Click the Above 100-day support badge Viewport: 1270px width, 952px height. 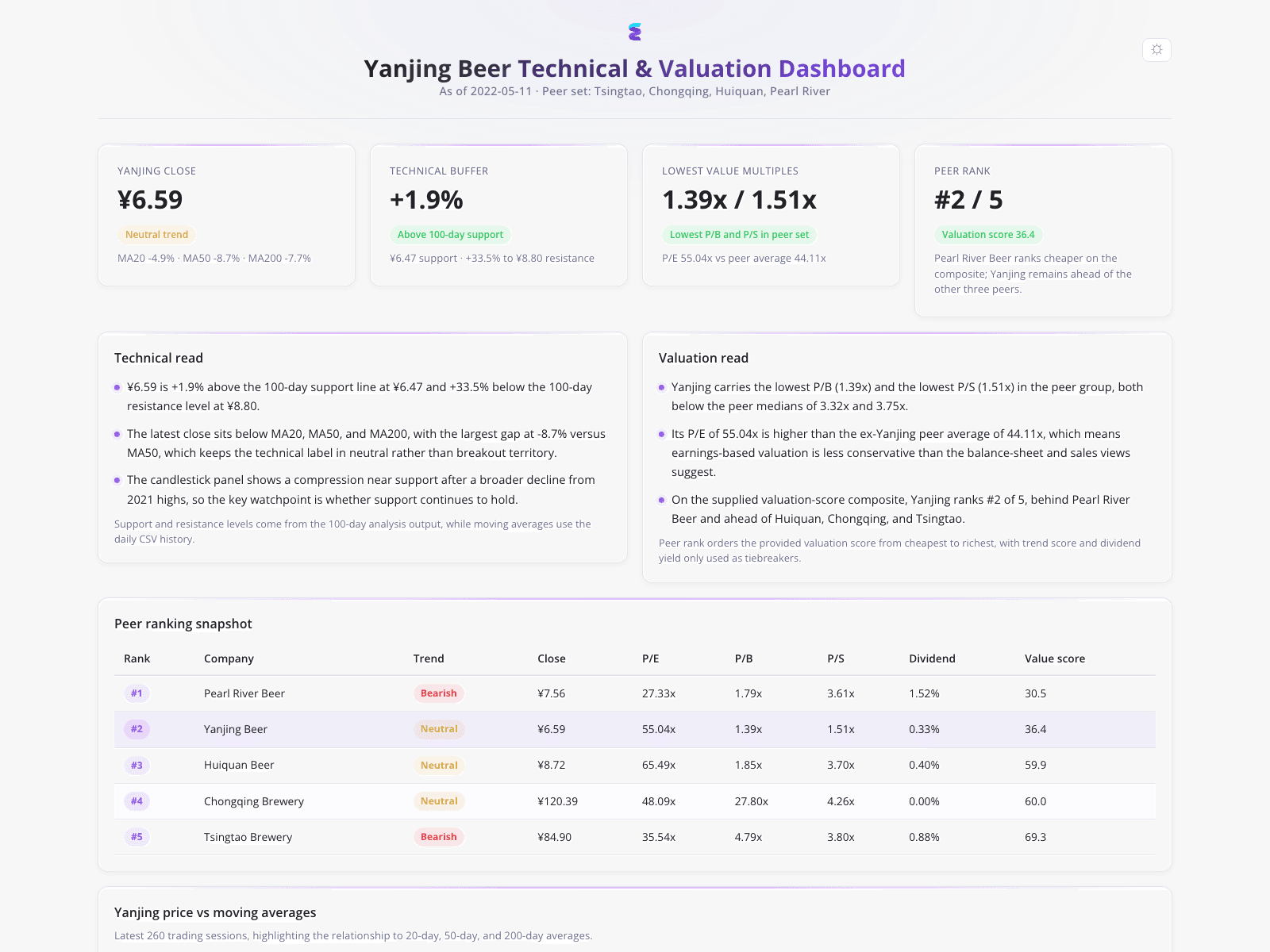click(x=450, y=235)
